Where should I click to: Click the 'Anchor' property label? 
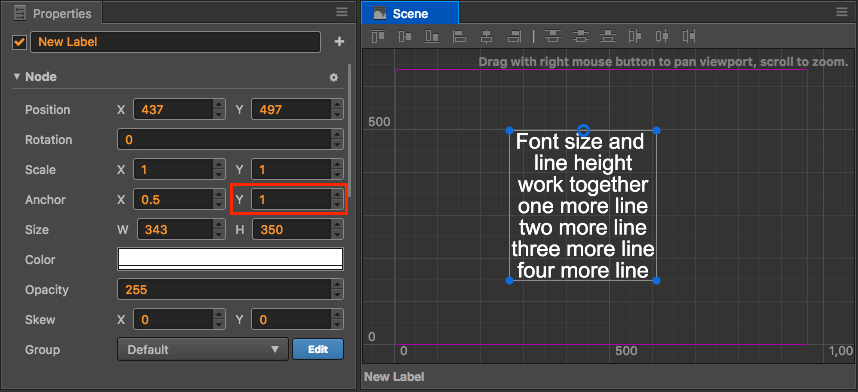45,200
